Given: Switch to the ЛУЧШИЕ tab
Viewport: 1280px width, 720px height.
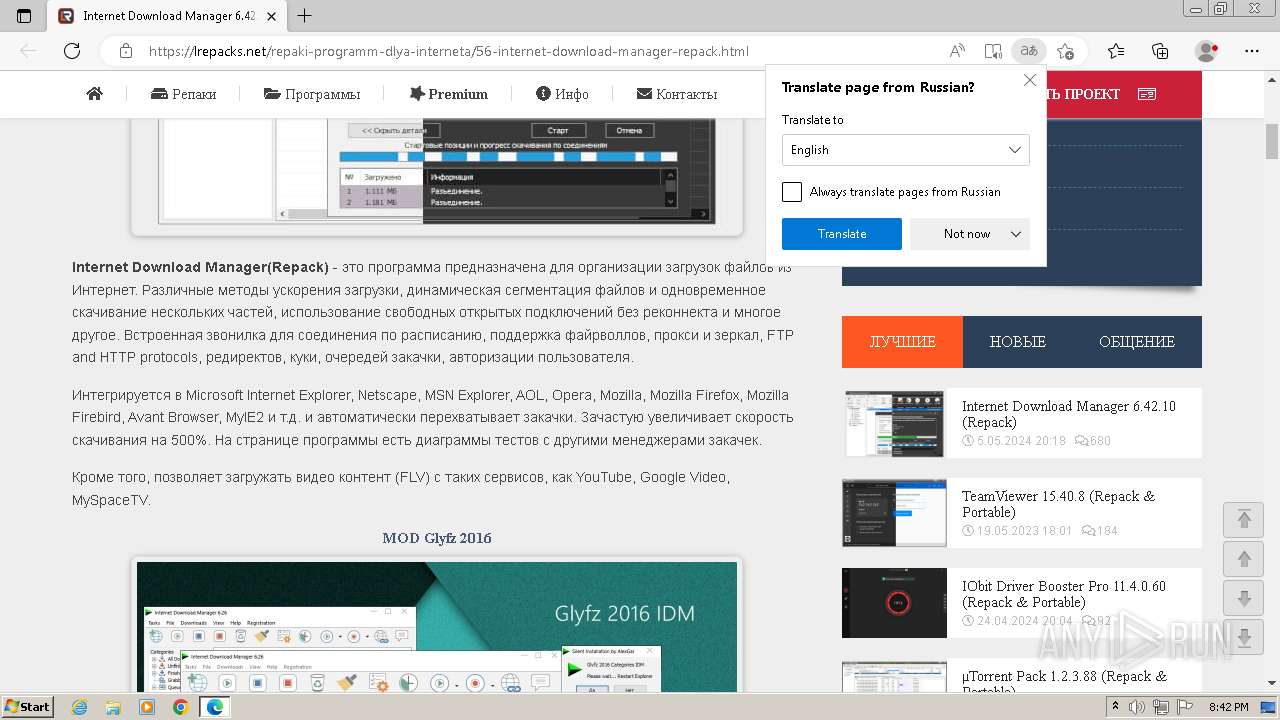Looking at the screenshot, I should click(x=902, y=342).
